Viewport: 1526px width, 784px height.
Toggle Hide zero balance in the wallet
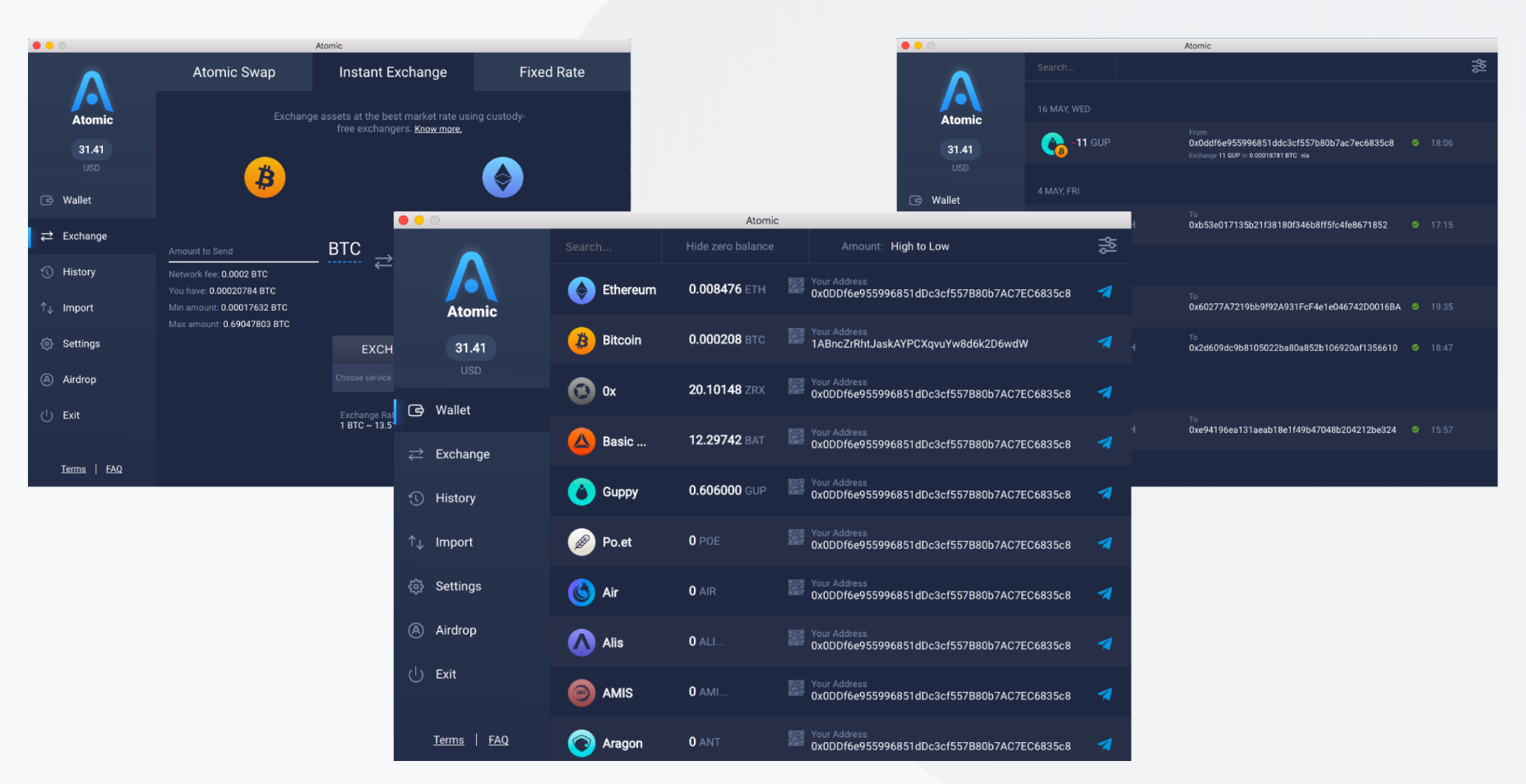point(730,247)
